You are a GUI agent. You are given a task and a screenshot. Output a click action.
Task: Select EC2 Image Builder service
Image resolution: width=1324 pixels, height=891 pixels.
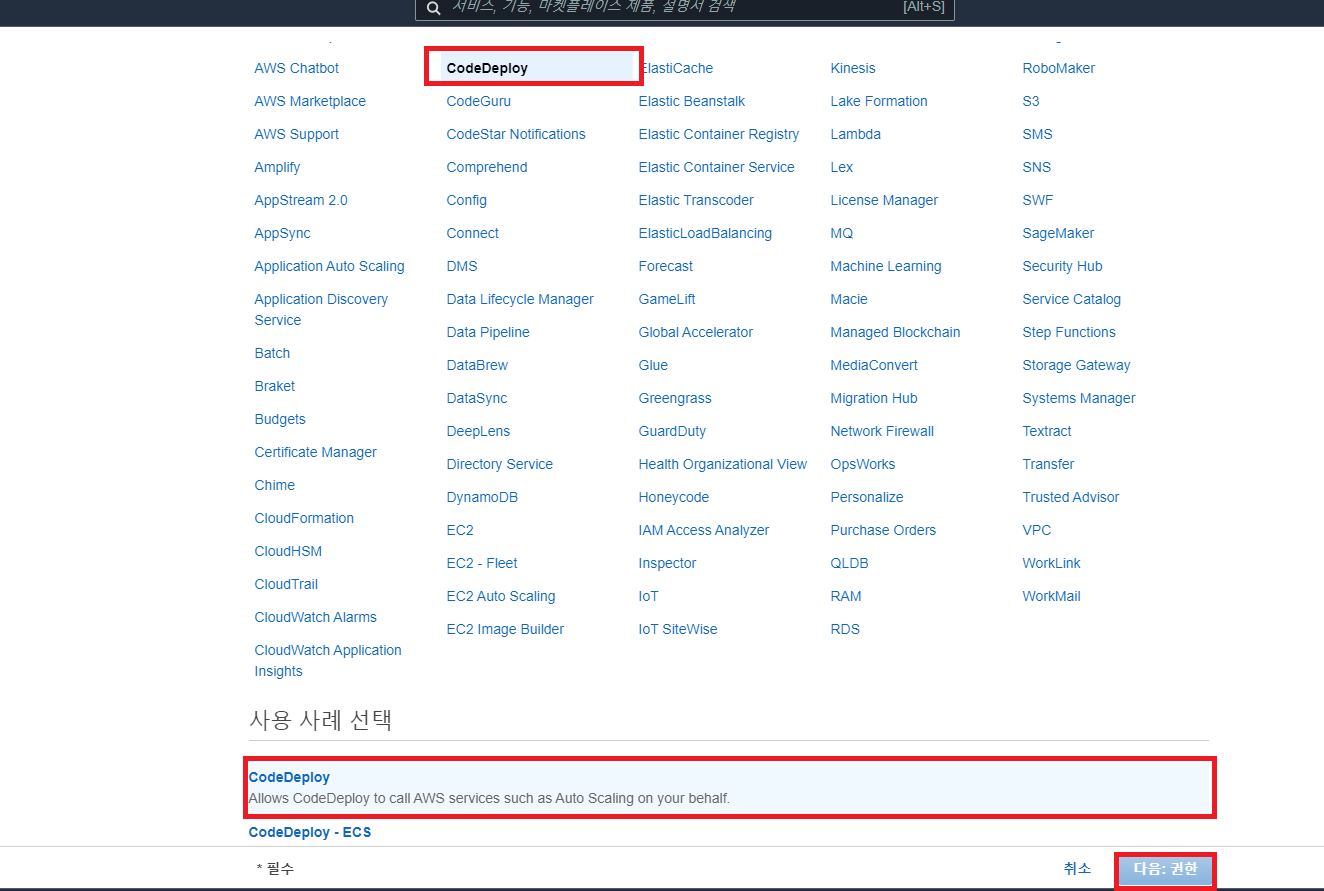(505, 629)
